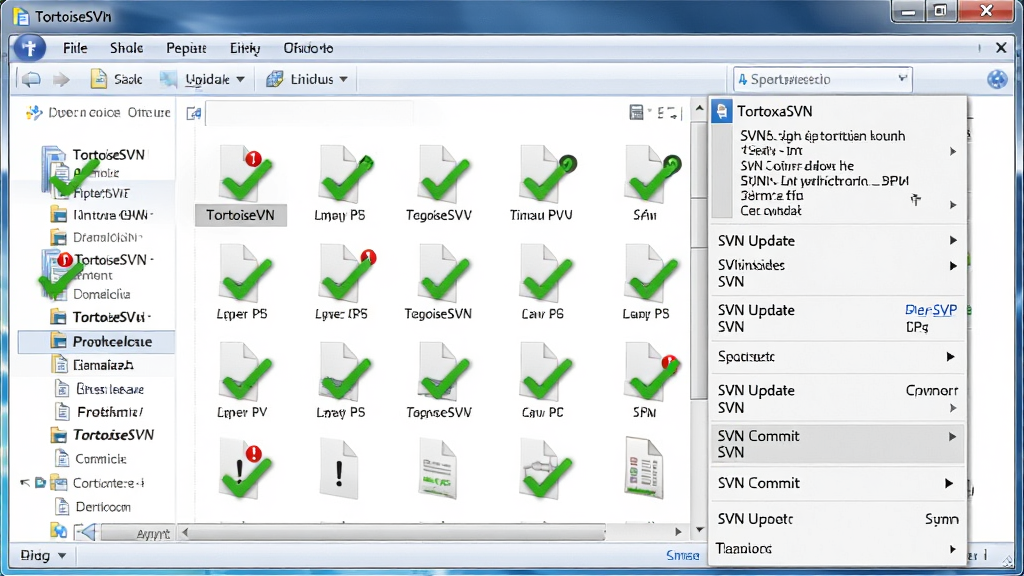Select the Lmay PS file icon
Screen dimensions: 1024x576
[x=340, y=185]
